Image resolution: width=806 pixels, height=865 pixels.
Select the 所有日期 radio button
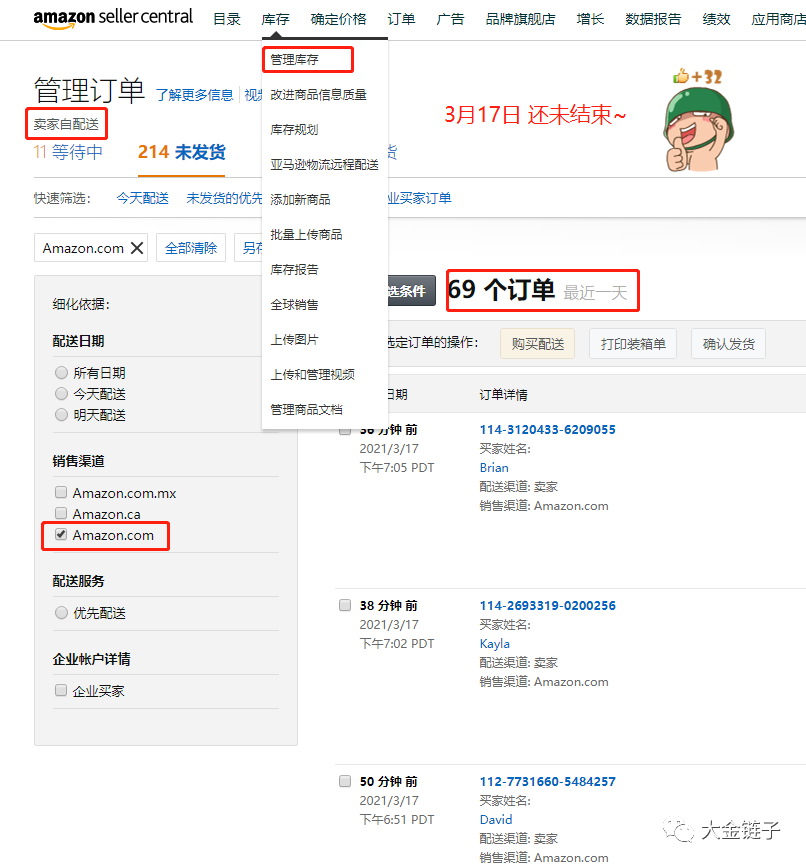[61, 373]
